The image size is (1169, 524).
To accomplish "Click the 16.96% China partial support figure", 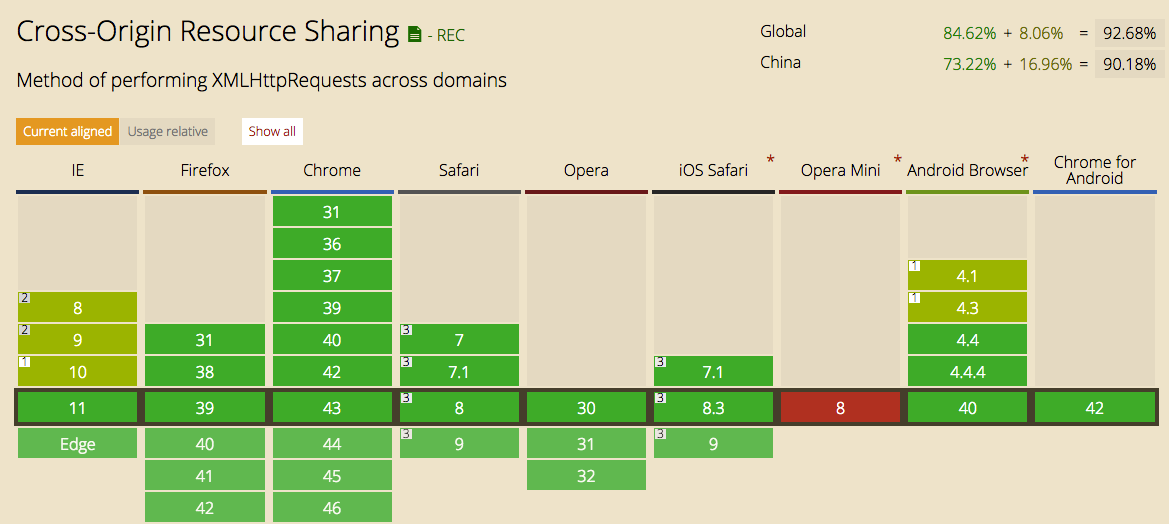I will tap(1044, 65).
